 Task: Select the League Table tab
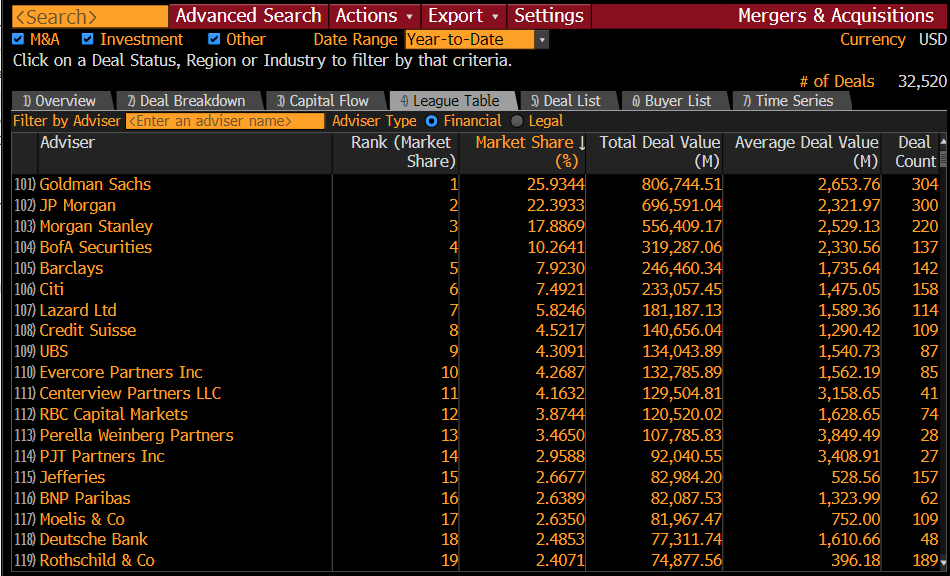pos(452,101)
